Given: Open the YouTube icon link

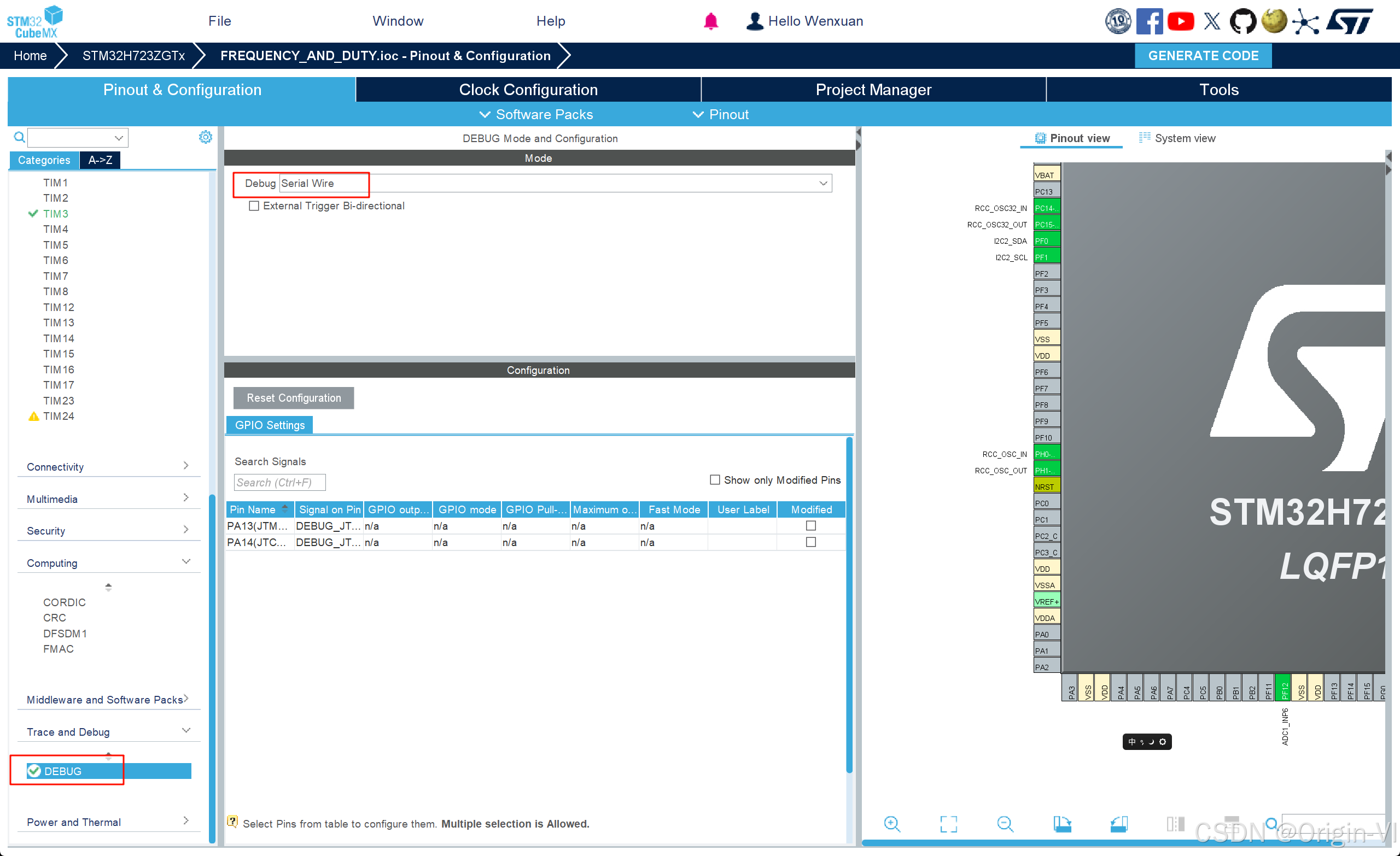Looking at the screenshot, I should point(1181,21).
